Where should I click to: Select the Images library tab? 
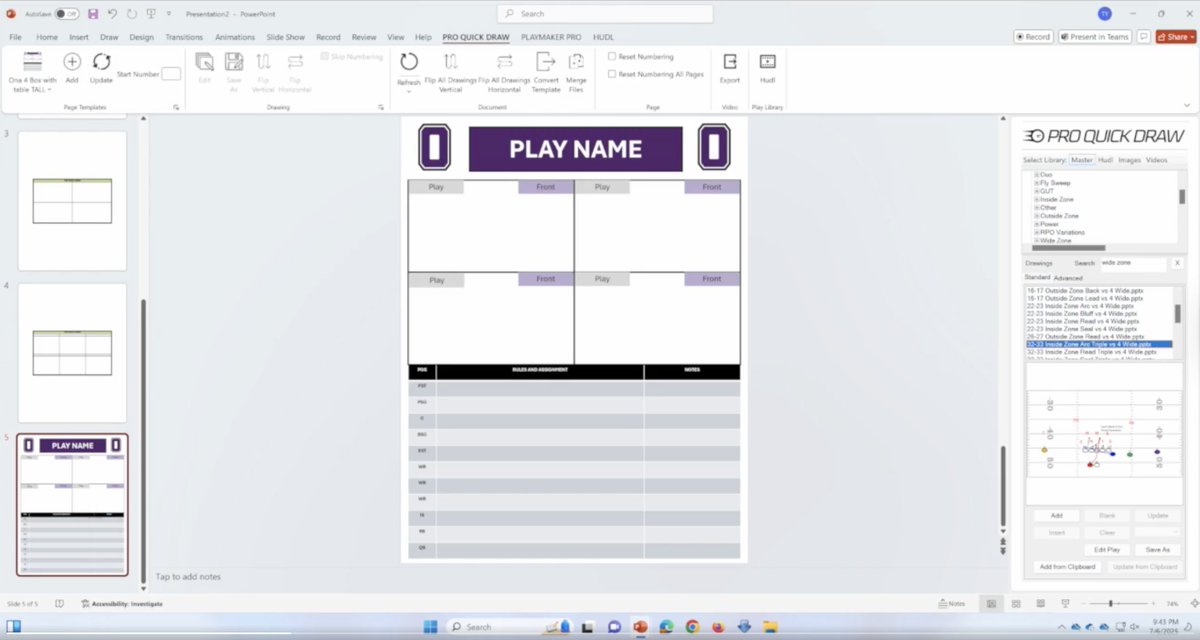1129,160
